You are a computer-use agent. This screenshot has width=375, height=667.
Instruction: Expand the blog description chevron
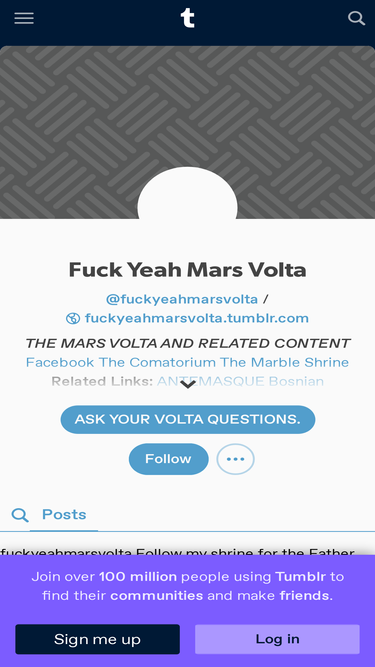pos(188,385)
